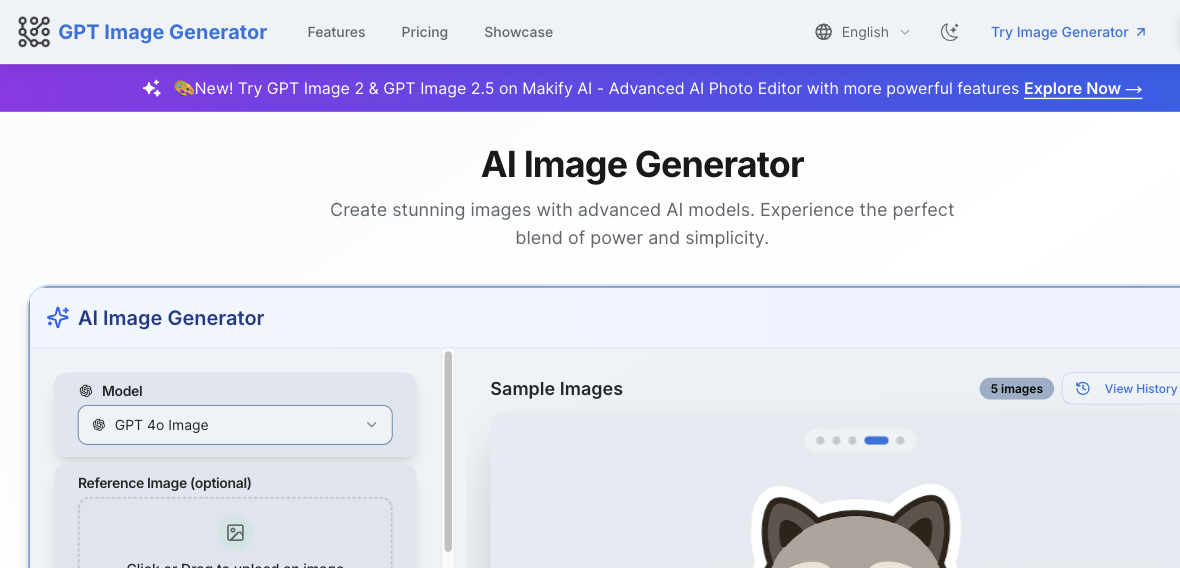The width and height of the screenshot is (1180, 568).
Task: Click the AI Image Generator panel title
Action: pos(171,318)
